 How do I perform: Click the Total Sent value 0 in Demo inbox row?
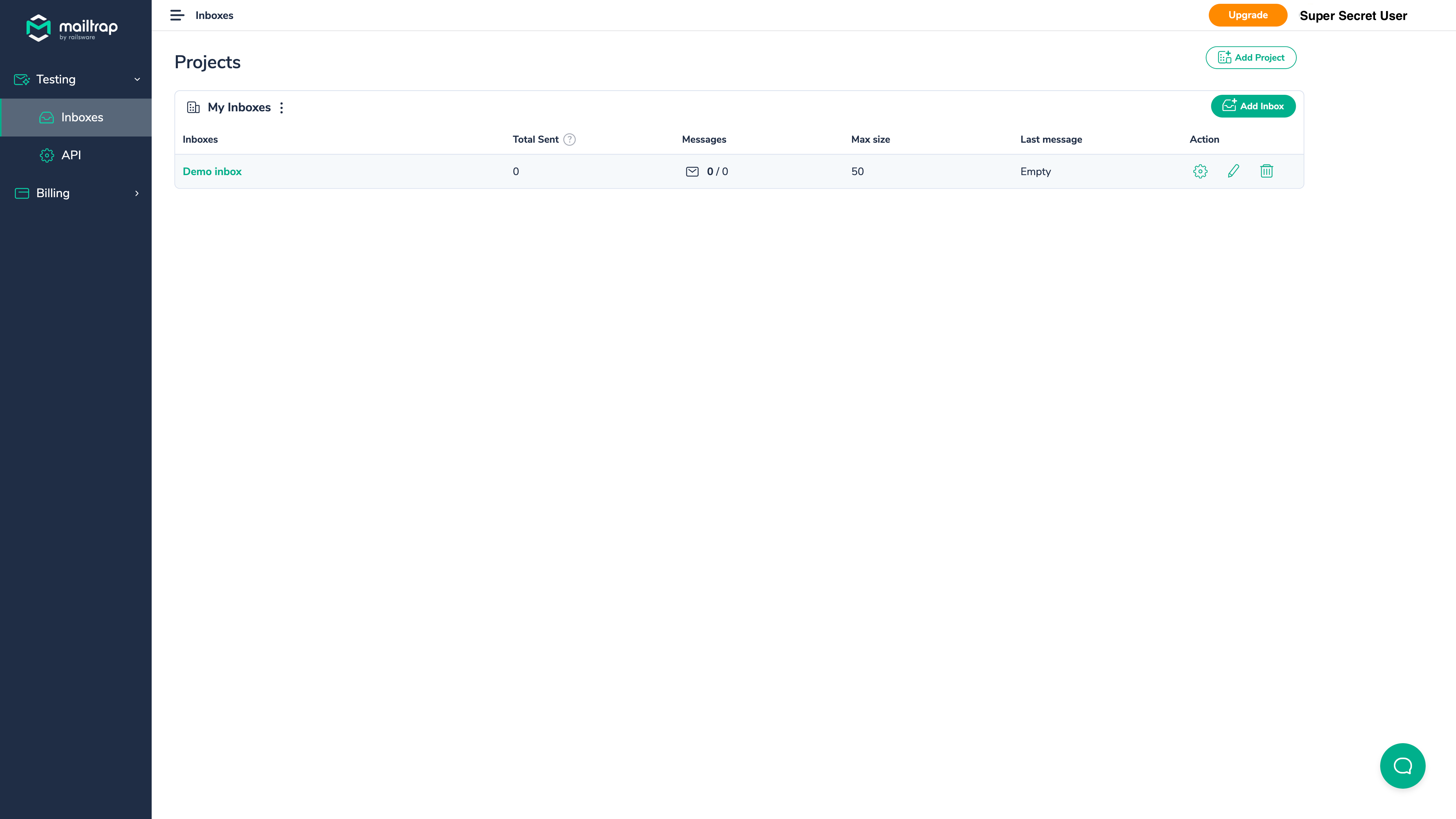(x=515, y=172)
